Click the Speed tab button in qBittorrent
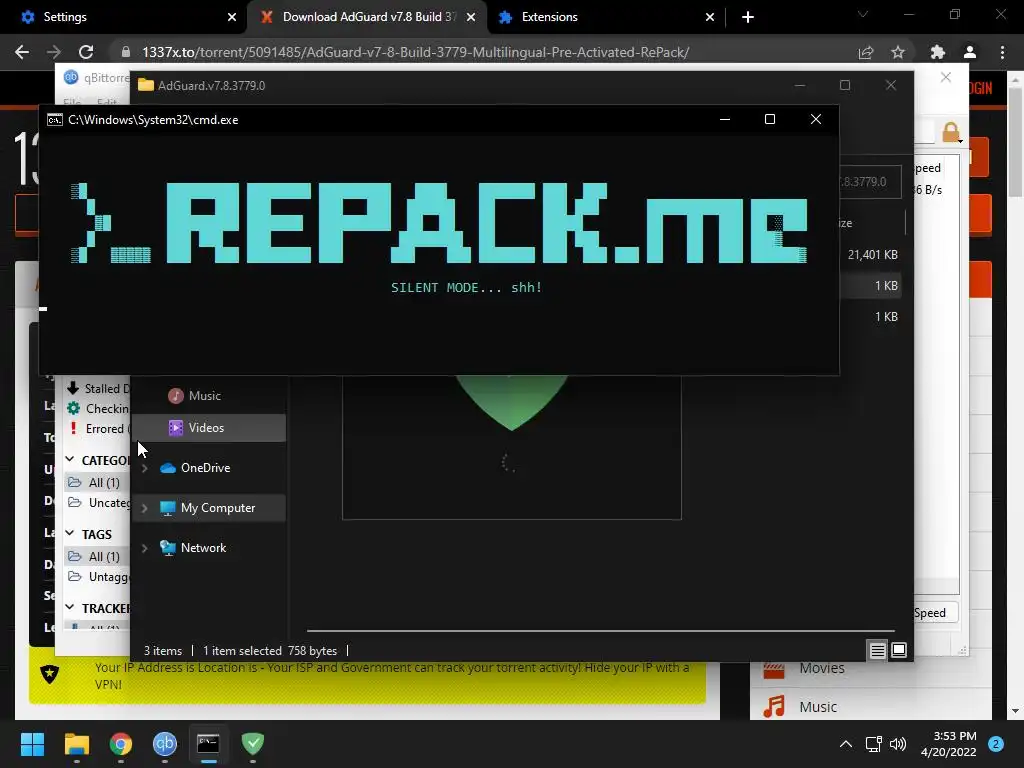 pos(935,613)
